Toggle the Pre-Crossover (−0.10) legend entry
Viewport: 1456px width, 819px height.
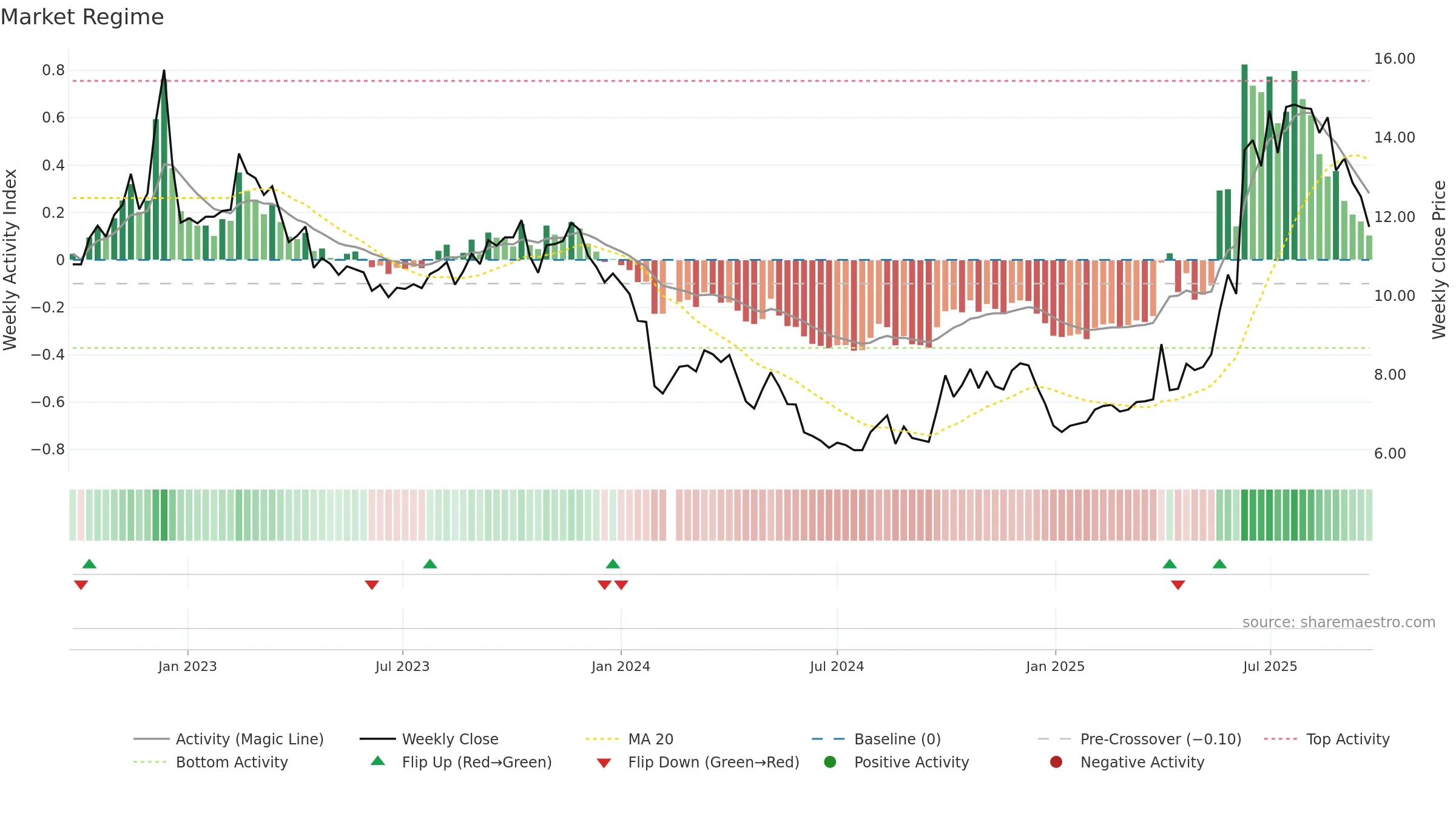1139,739
